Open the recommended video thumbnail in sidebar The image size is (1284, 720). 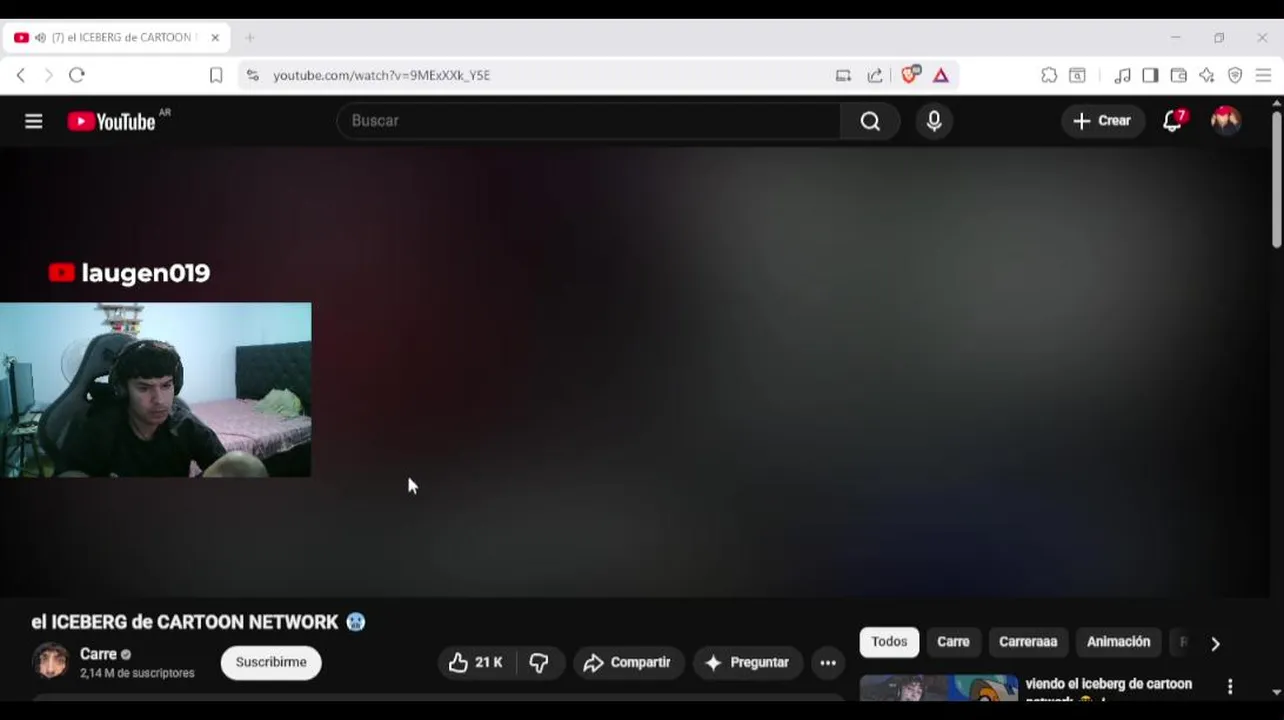(x=939, y=688)
